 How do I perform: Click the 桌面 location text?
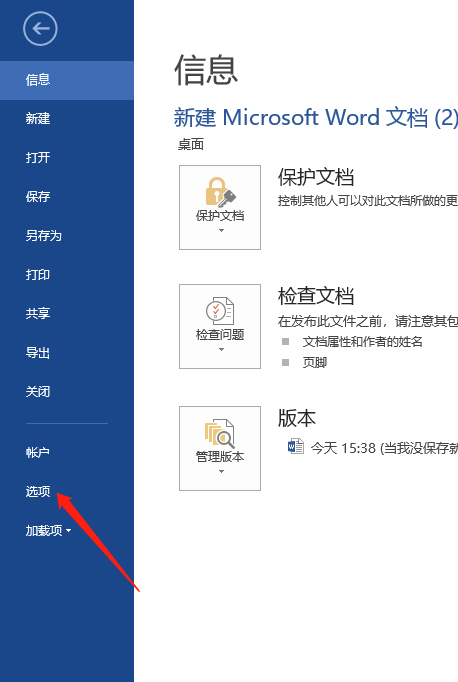click(191, 144)
